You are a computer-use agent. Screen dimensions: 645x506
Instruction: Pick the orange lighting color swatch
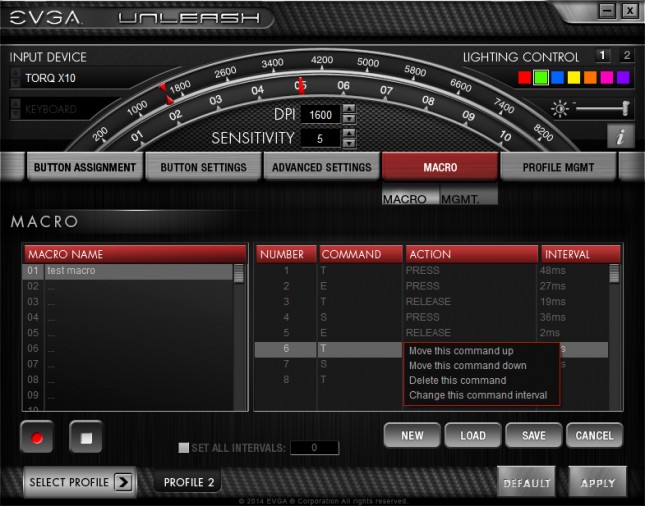(590, 77)
